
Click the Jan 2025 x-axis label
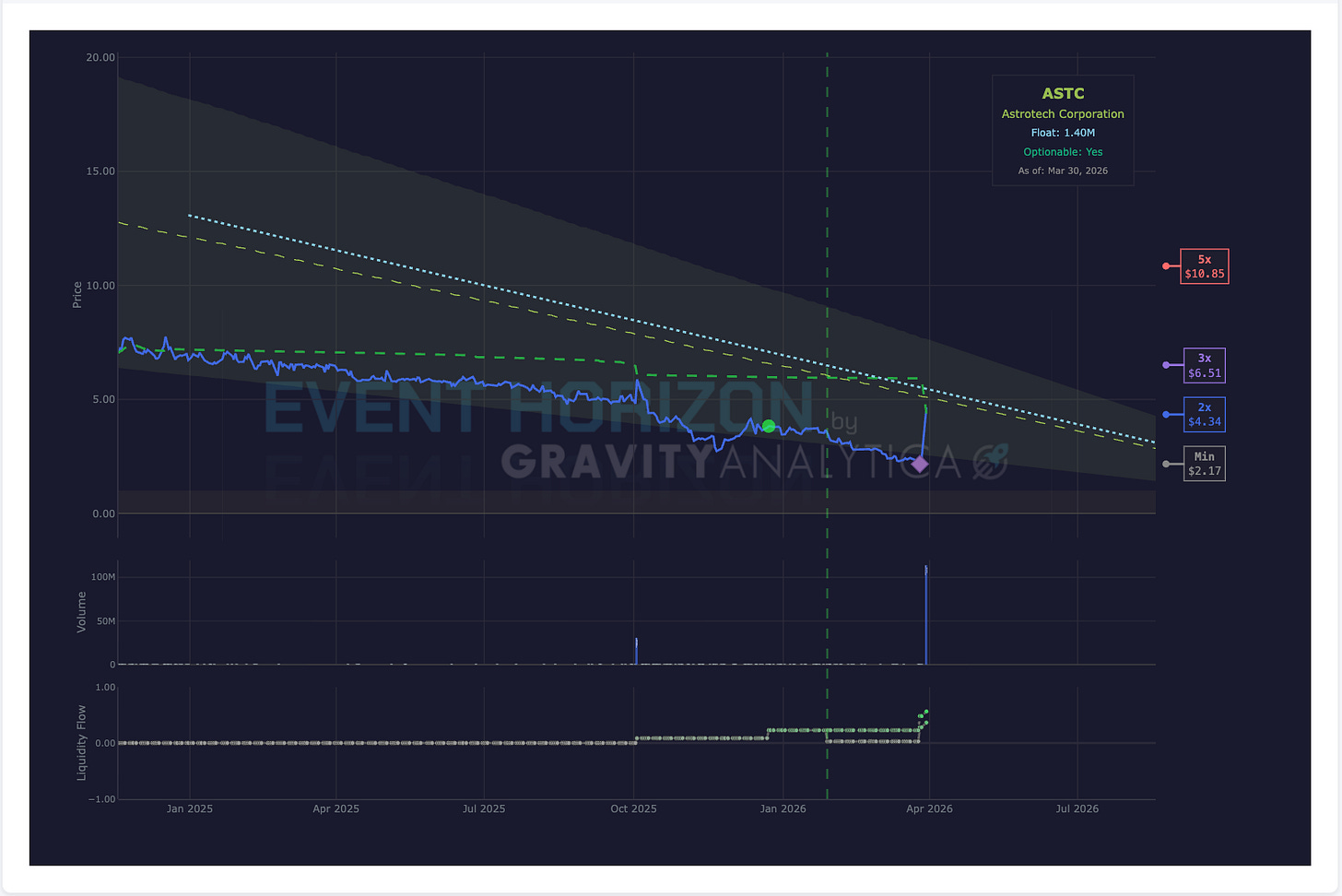190,809
